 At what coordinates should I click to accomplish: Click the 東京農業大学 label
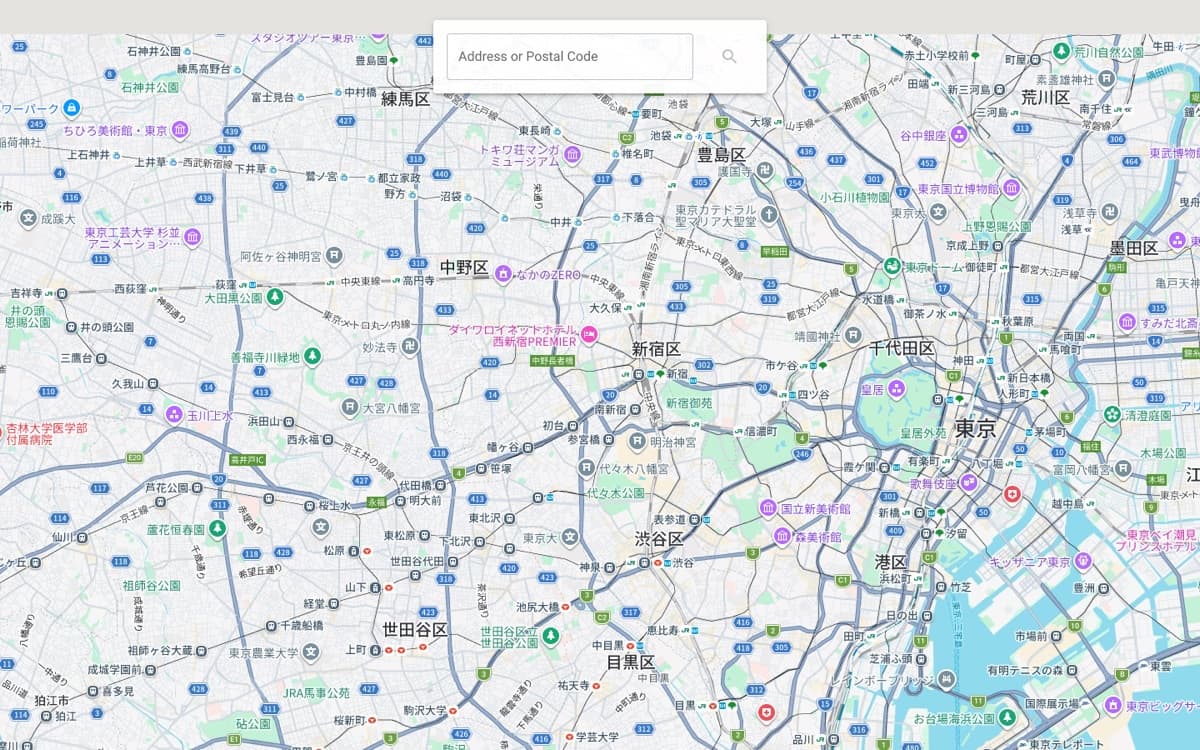click(x=263, y=653)
